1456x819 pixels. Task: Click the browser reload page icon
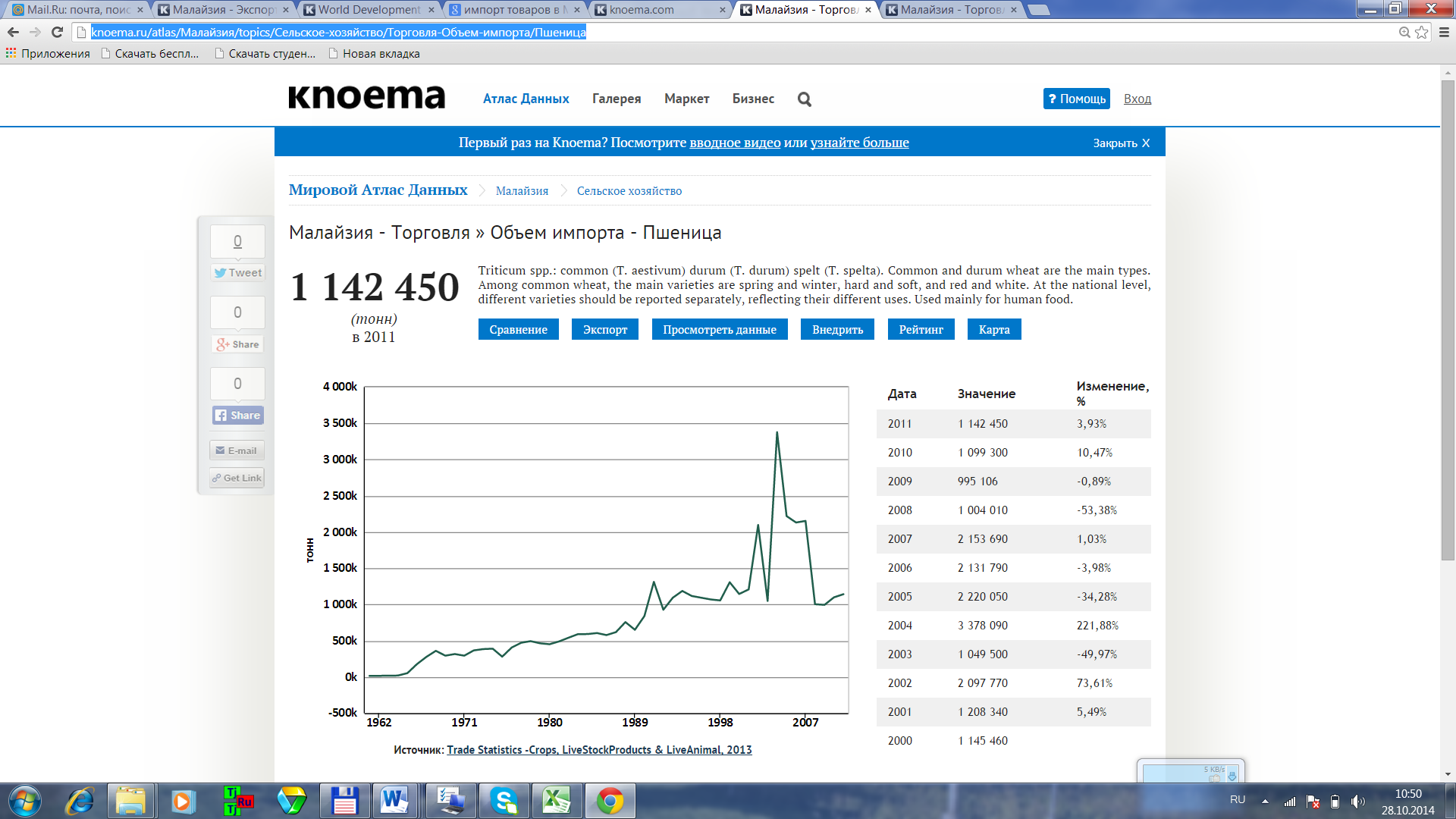coord(57,32)
